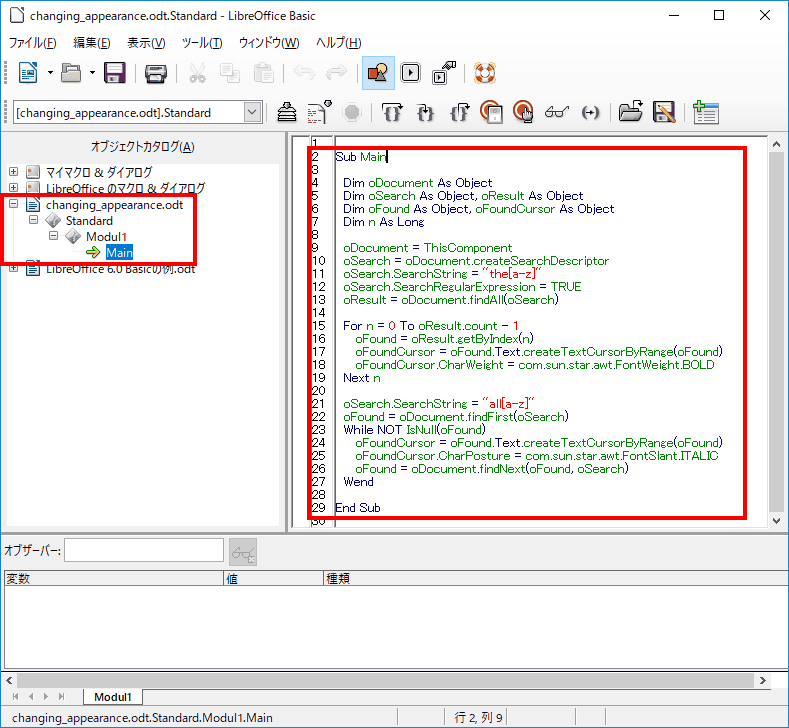Open Manage Breakpoints icon
Screen dimensions: 789x728
click(x=523, y=112)
